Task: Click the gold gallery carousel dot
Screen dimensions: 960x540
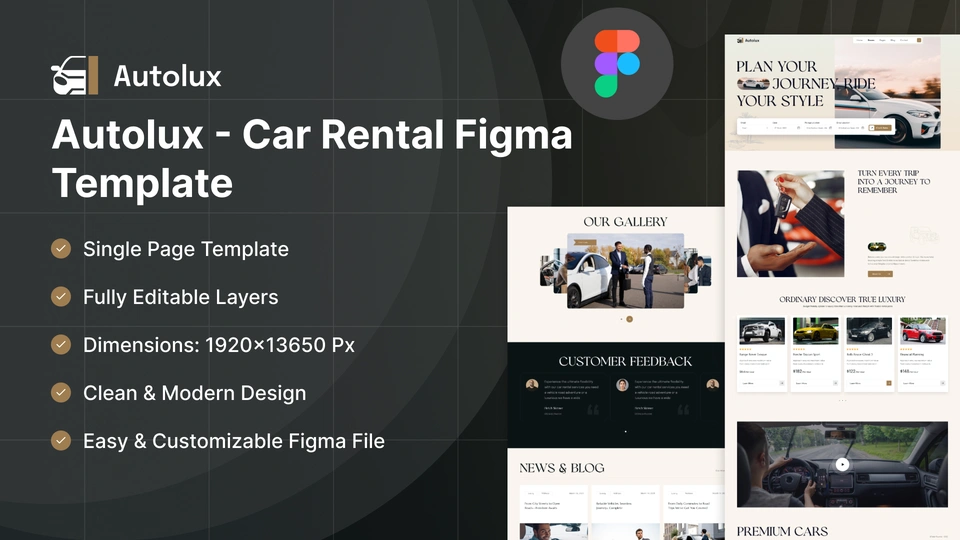Action: click(x=629, y=319)
